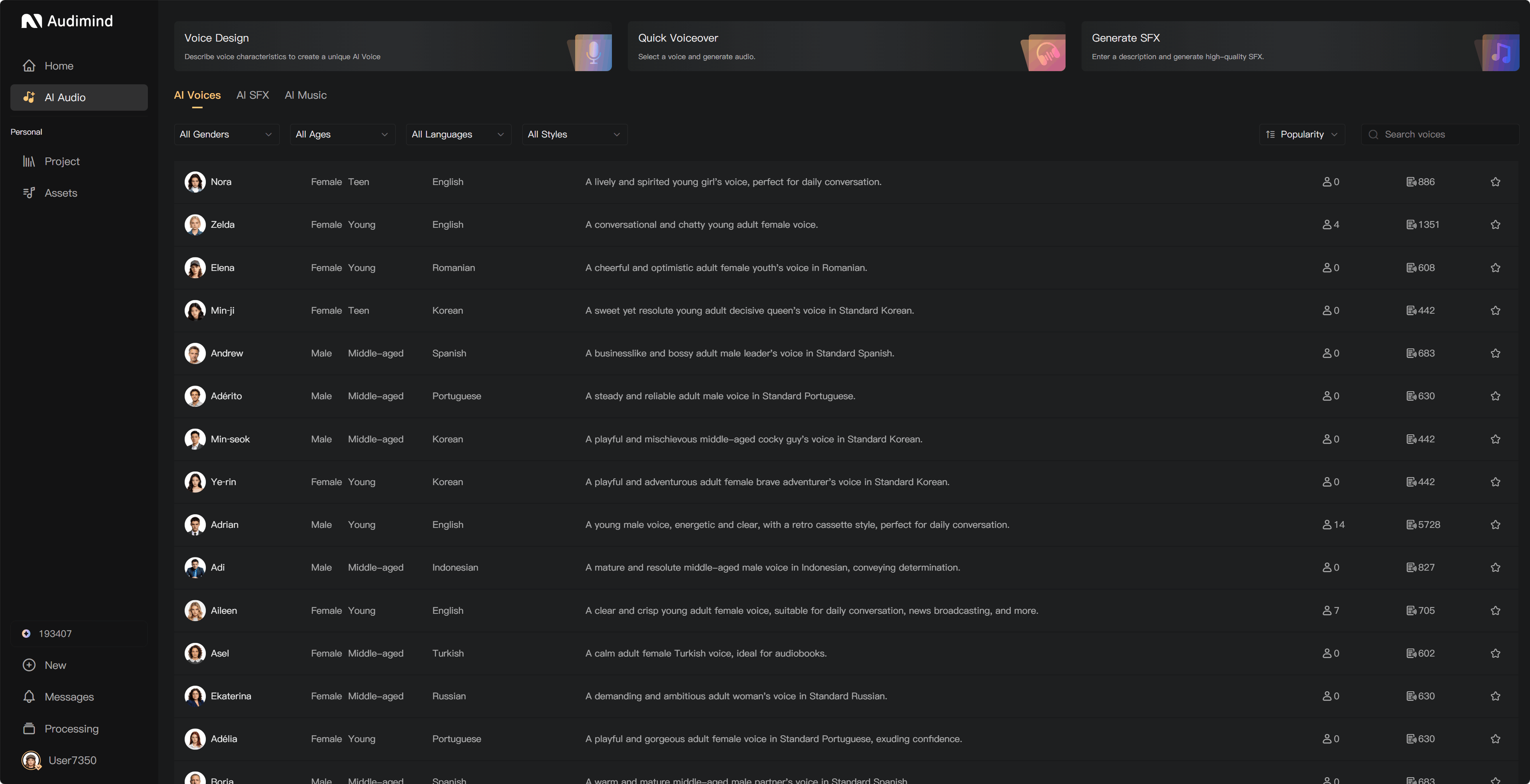Click the Audimind logo icon
The height and width of the screenshot is (784, 1530).
click(32, 22)
